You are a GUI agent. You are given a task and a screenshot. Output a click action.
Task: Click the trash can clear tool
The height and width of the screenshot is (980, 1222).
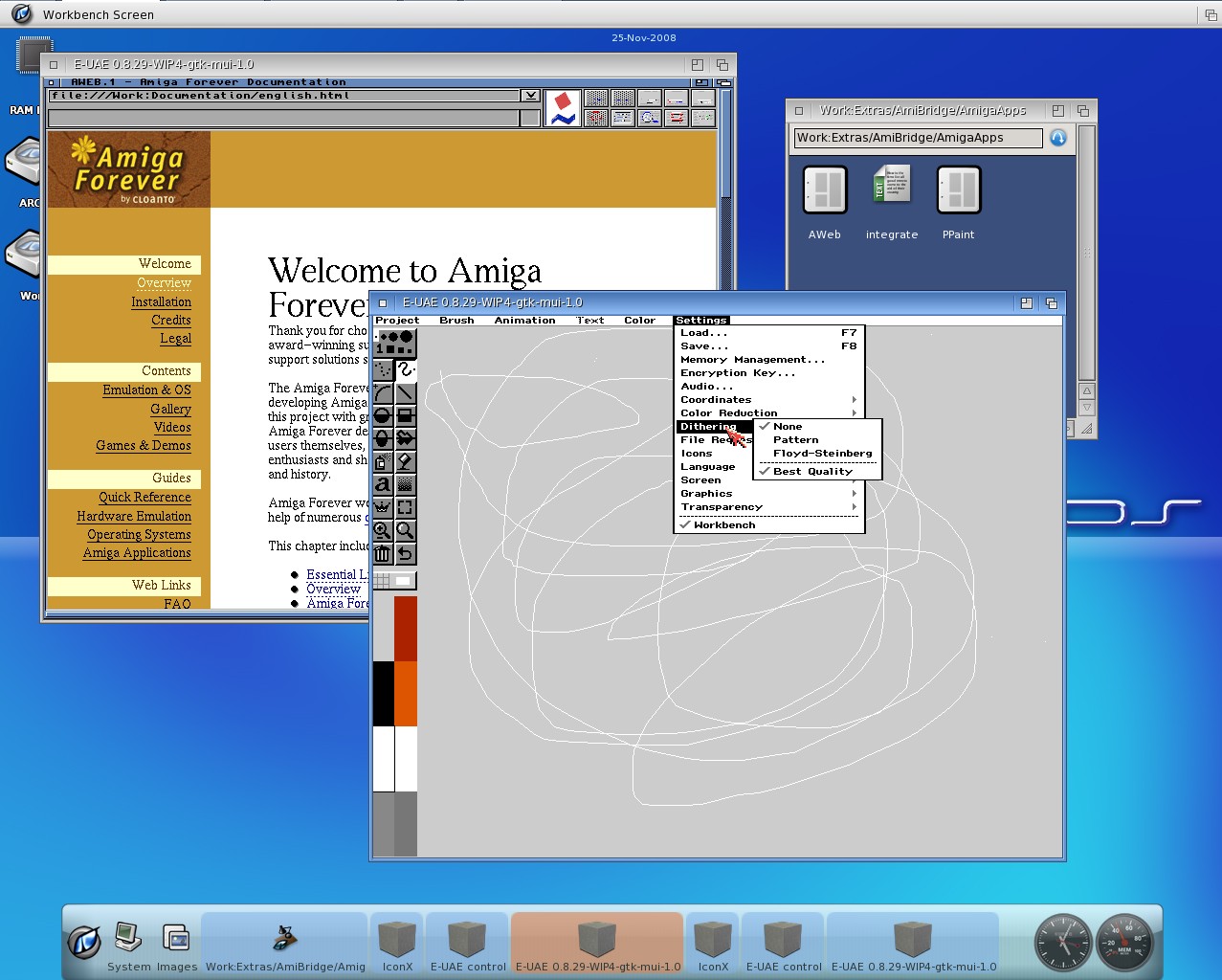[x=383, y=553]
